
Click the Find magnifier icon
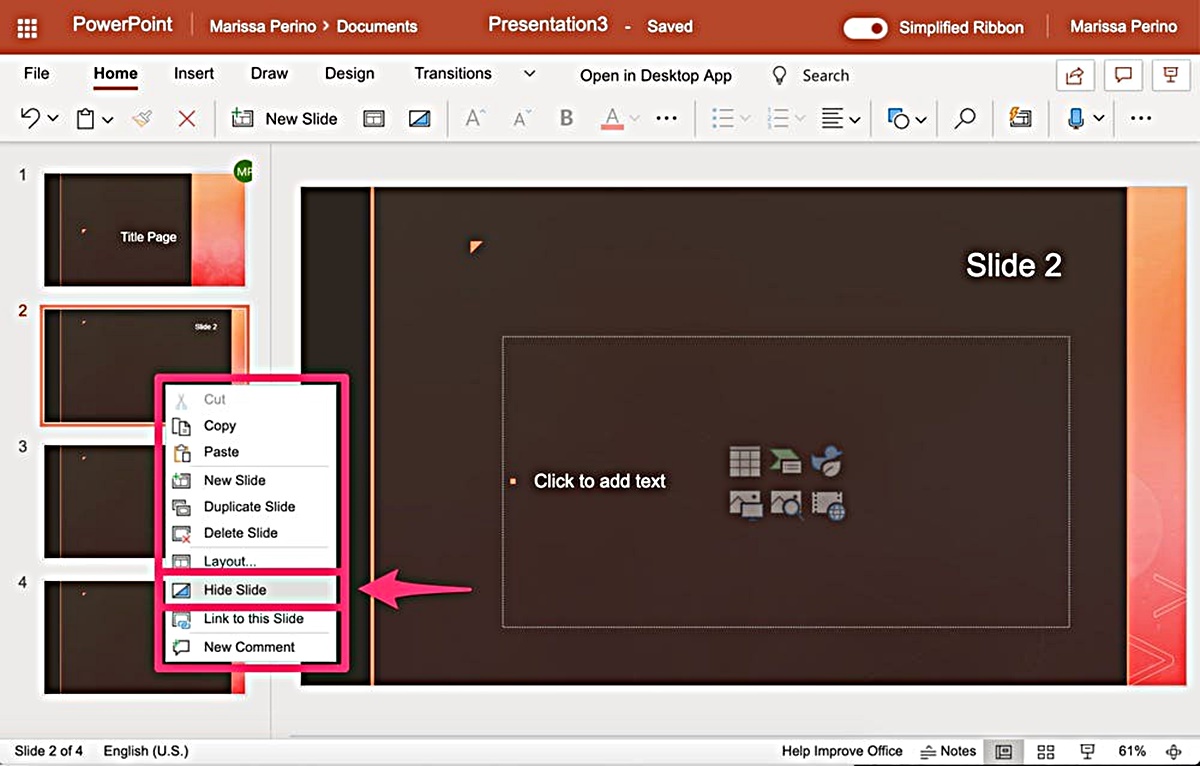[x=964, y=118]
